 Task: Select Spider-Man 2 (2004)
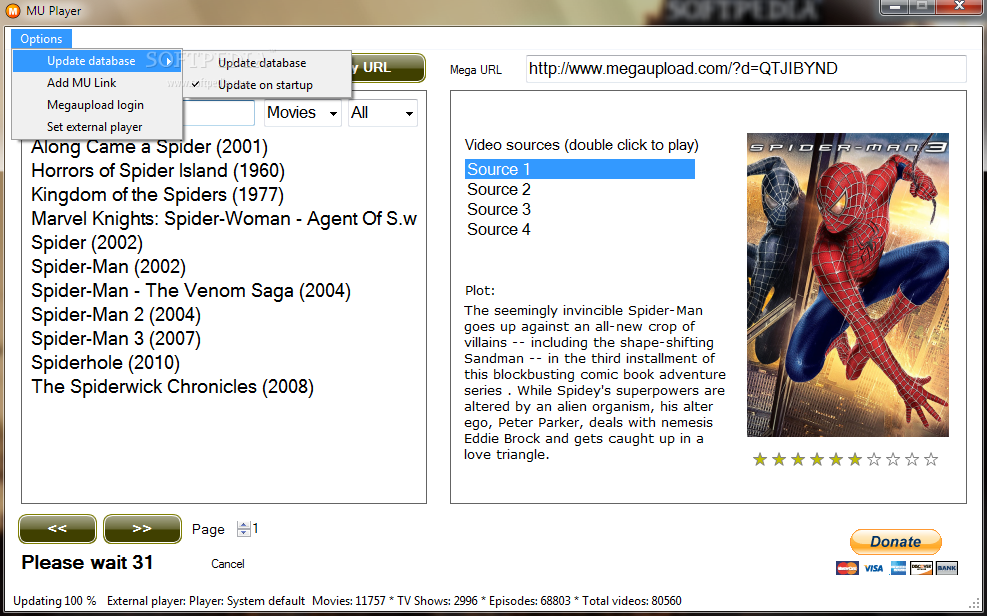click(116, 315)
